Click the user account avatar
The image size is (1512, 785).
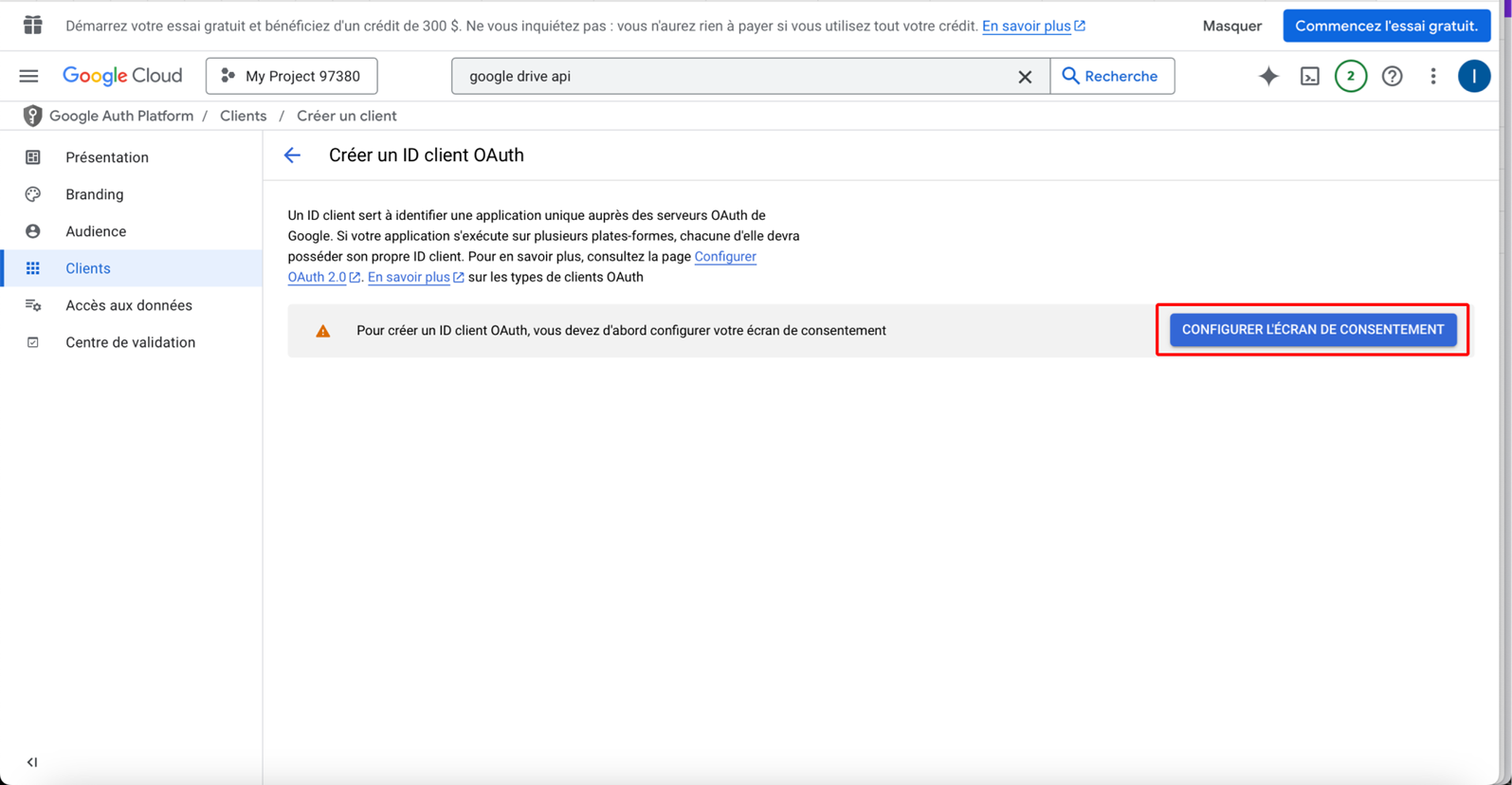click(x=1474, y=76)
